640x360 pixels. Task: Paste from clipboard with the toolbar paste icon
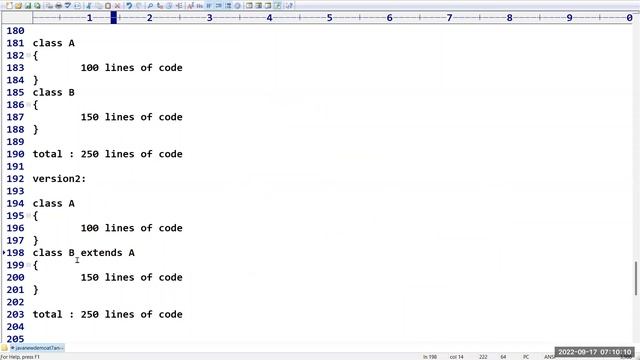(x=108, y=6)
